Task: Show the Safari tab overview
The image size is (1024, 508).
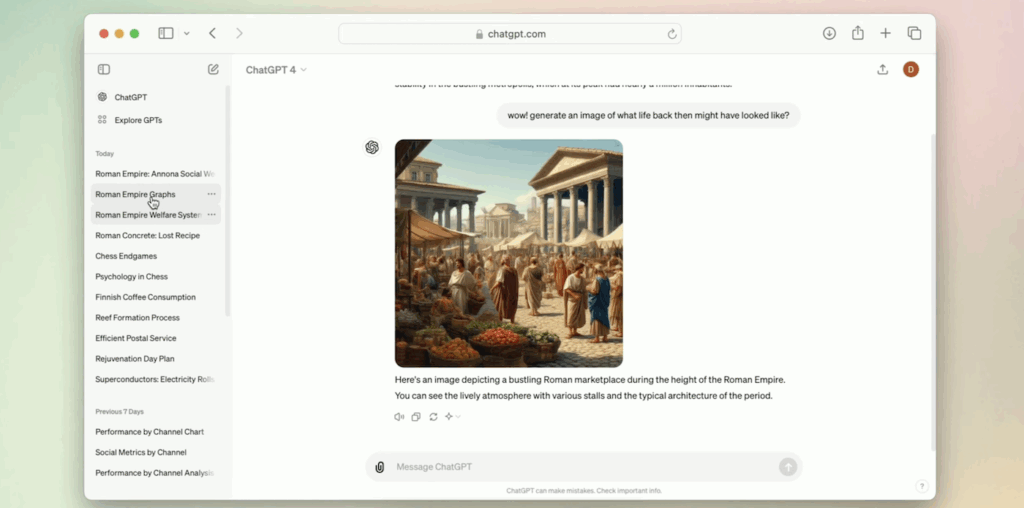Action: click(914, 33)
